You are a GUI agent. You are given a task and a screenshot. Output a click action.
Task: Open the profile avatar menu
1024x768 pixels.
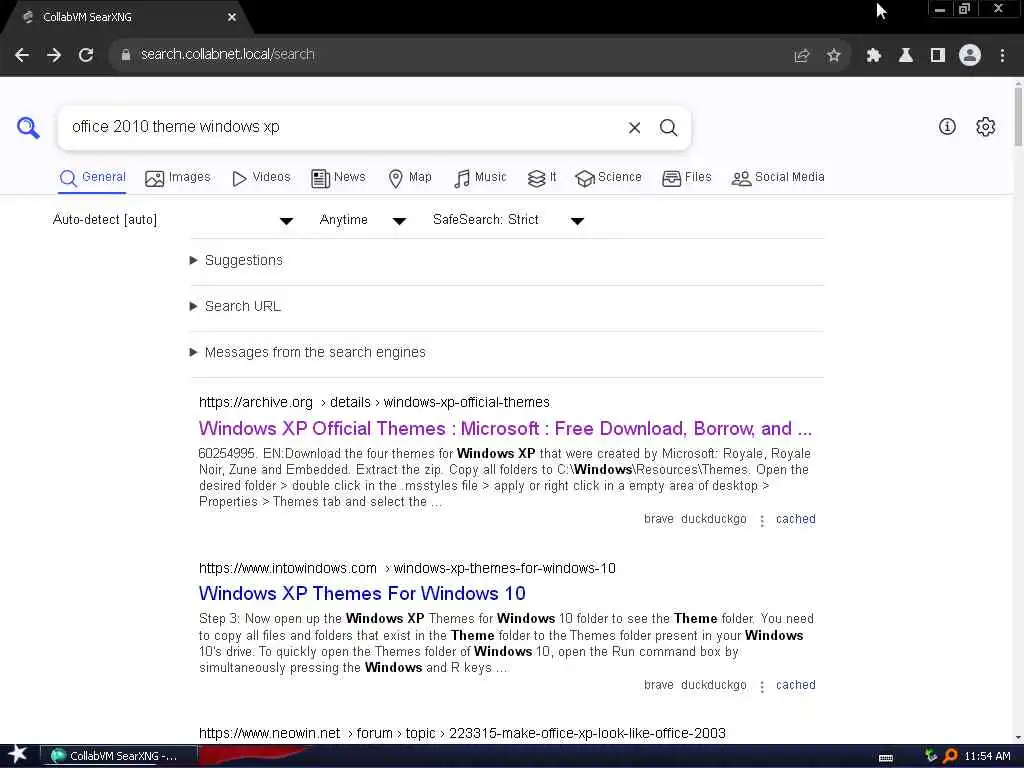[970, 55]
